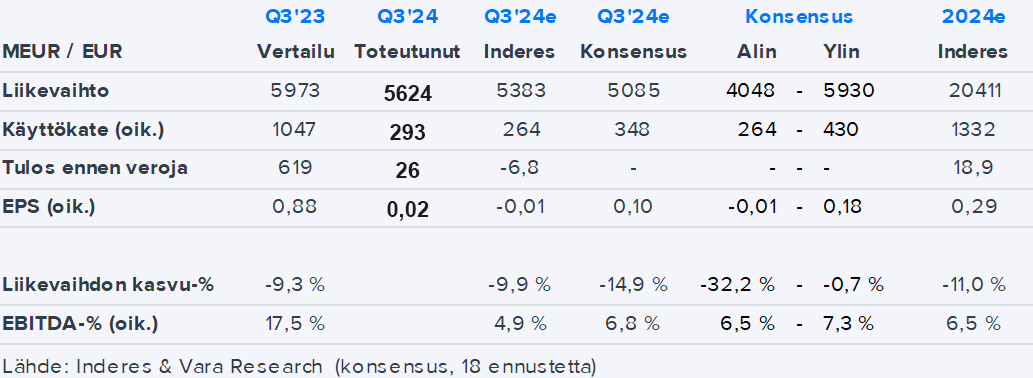Click the Q3'23 column header

click(295, 17)
